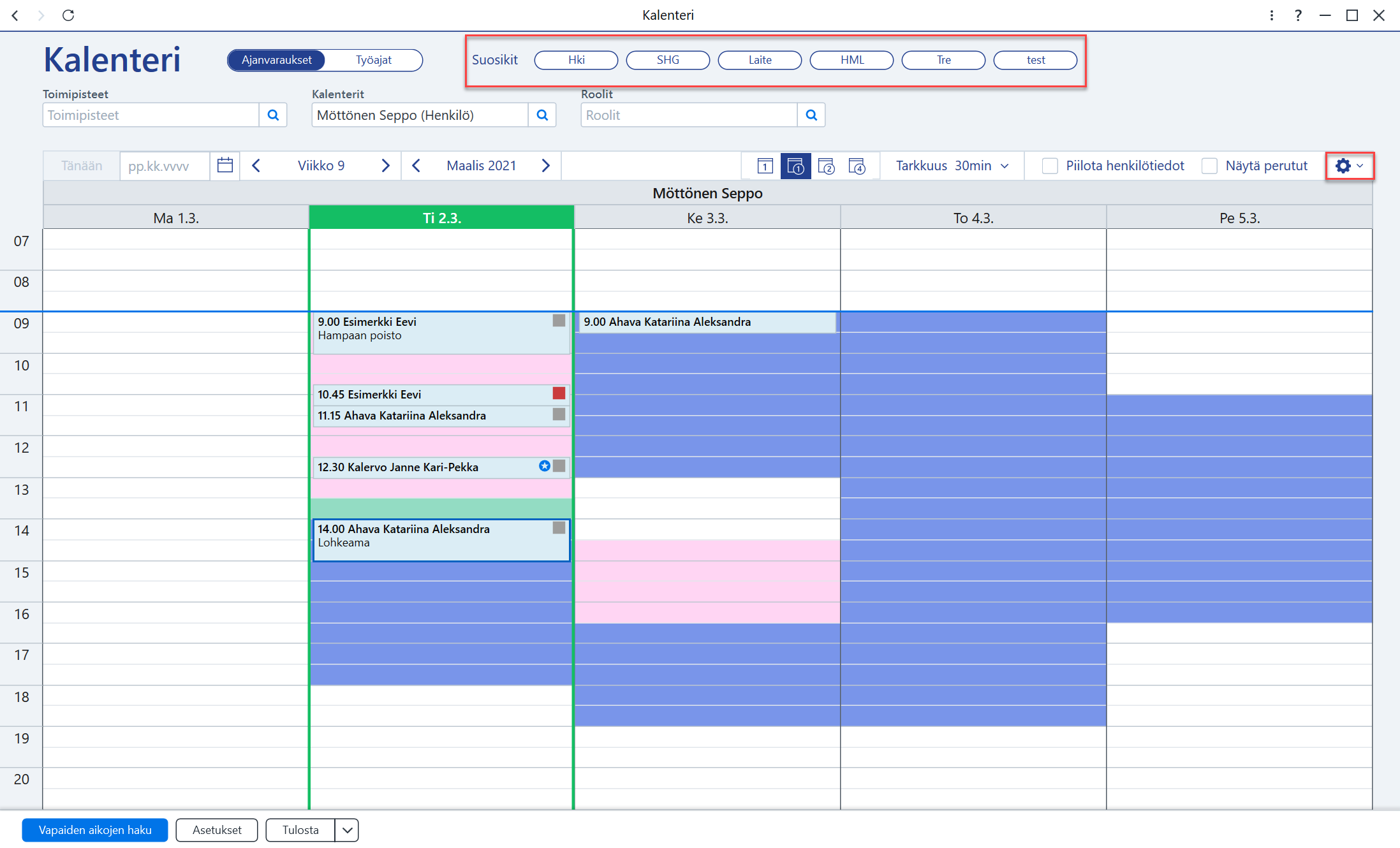Open the Asetukset button
This screenshot has height=848, width=1400.
point(217,830)
